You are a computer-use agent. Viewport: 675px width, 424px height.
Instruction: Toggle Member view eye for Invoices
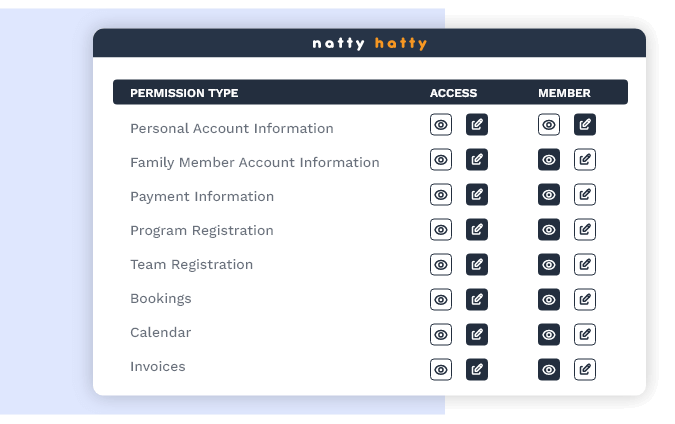tap(549, 369)
